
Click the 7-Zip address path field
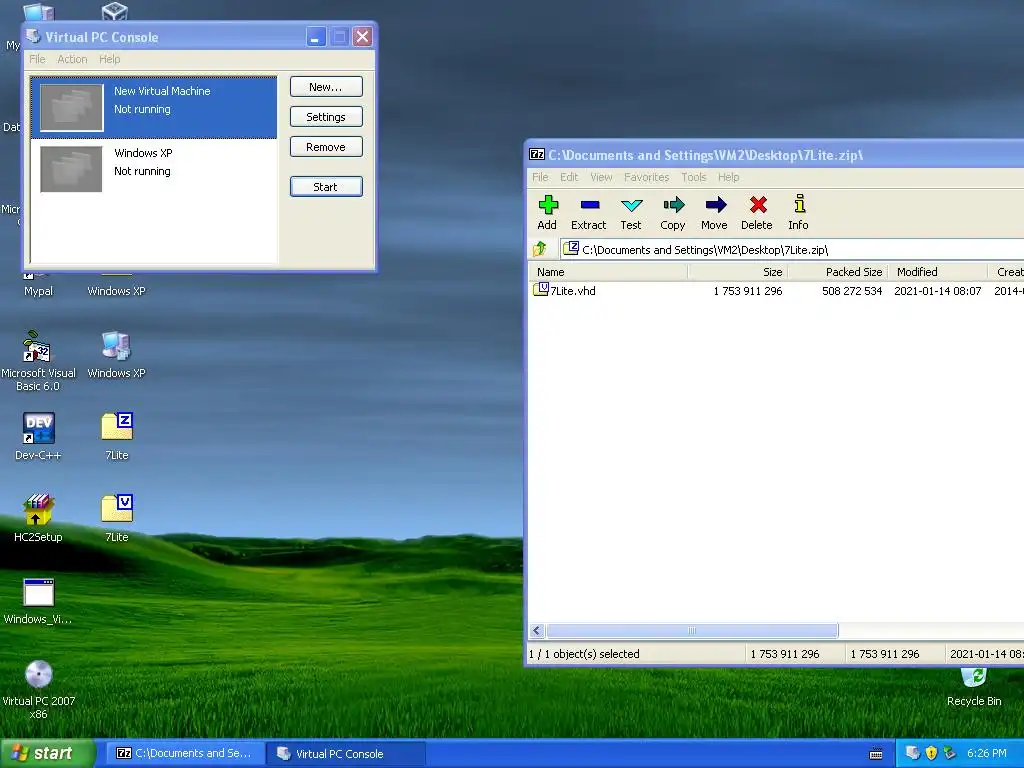click(x=792, y=249)
